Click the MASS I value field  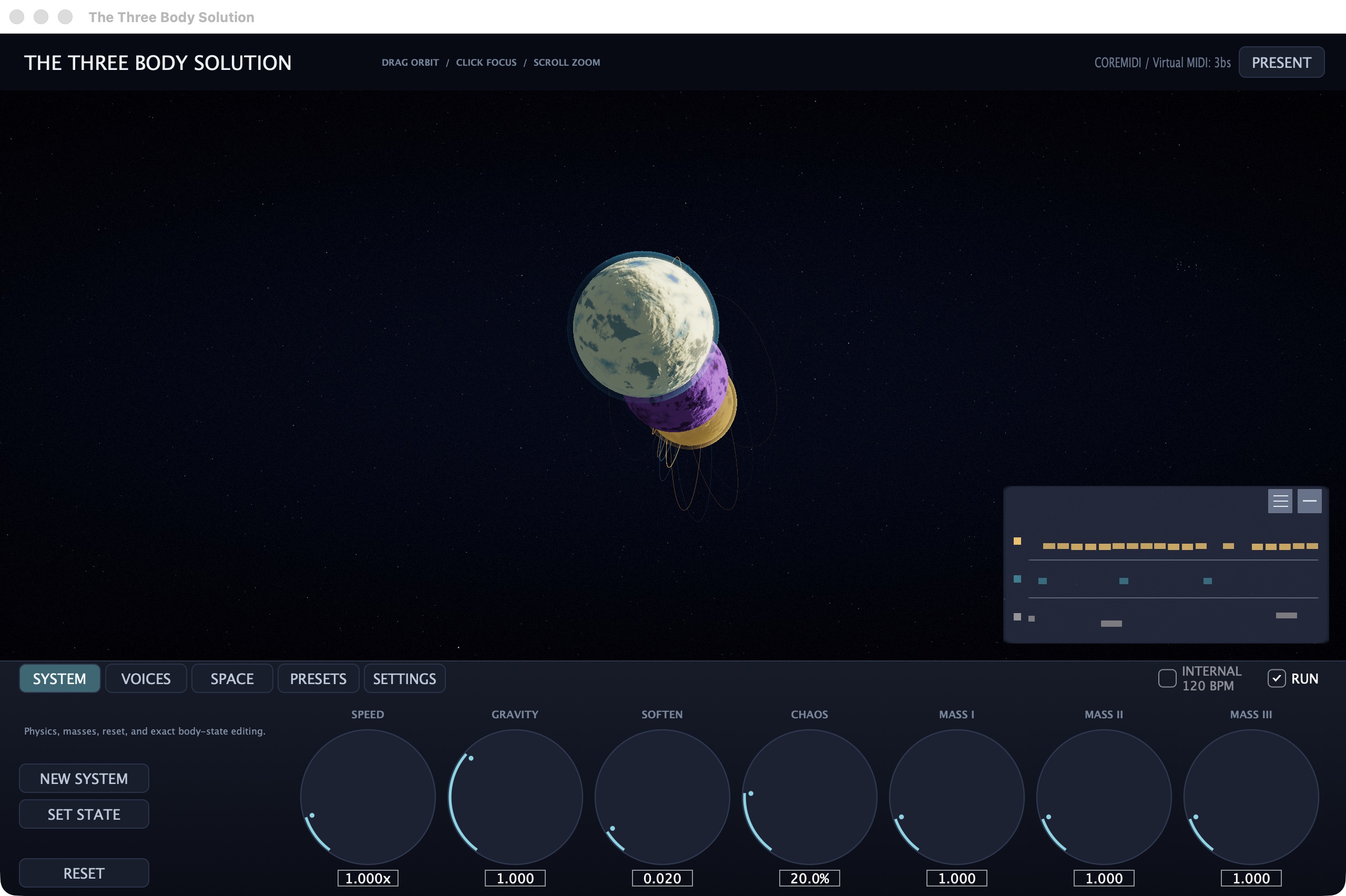point(957,878)
